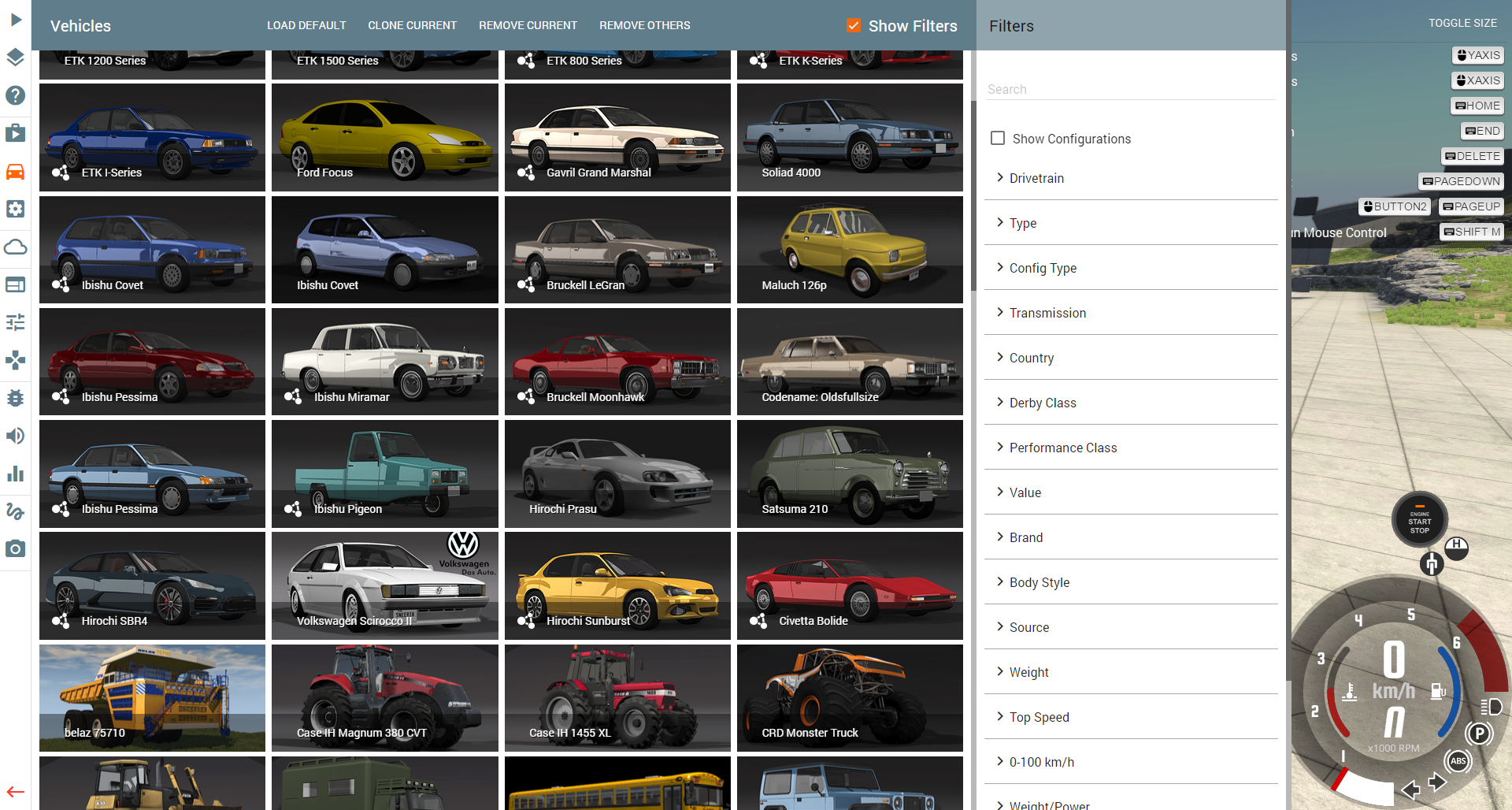Select the Bruckell Moonhawk vehicle

click(617, 362)
